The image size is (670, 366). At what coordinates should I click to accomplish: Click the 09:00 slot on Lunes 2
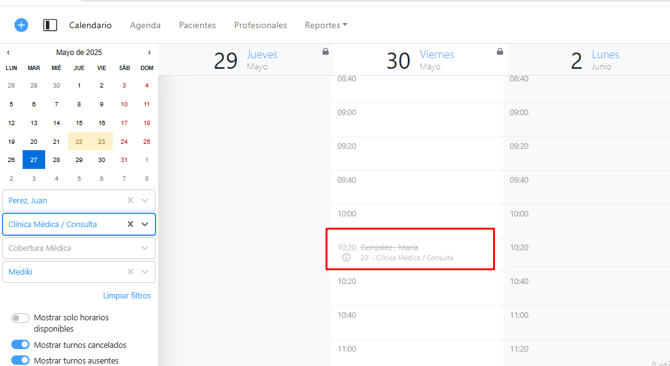586,120
